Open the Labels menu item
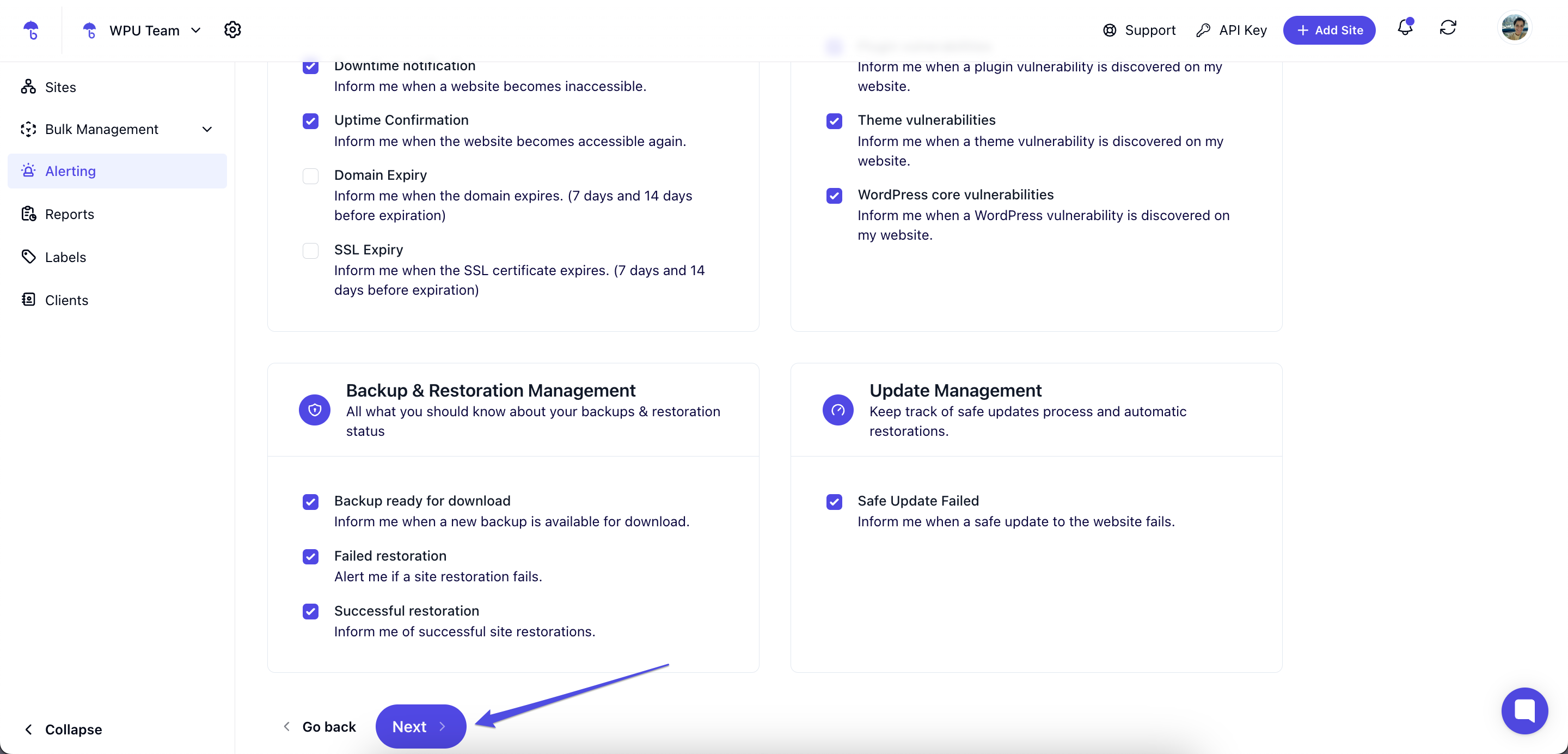 [117, 257]
